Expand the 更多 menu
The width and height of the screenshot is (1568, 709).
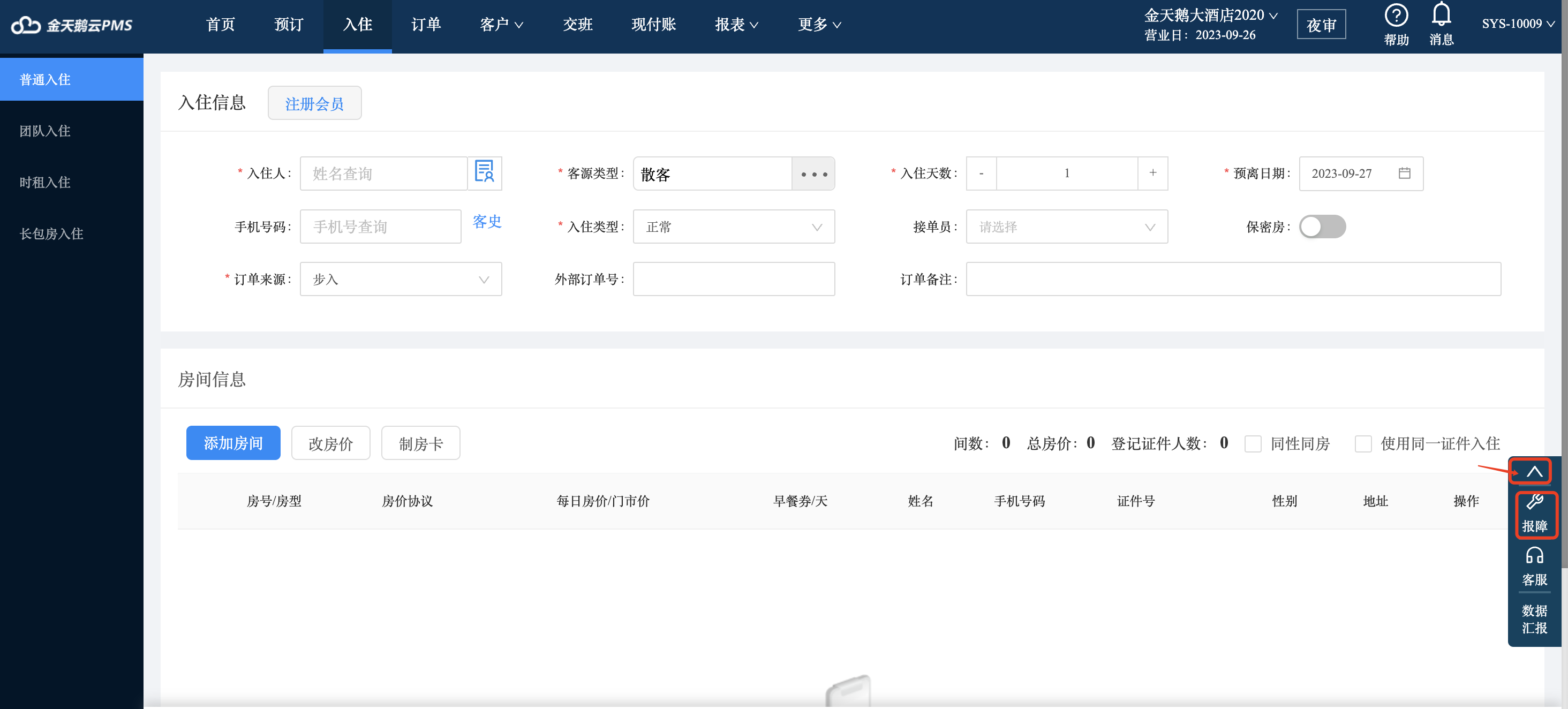click(x=819, y=25)
